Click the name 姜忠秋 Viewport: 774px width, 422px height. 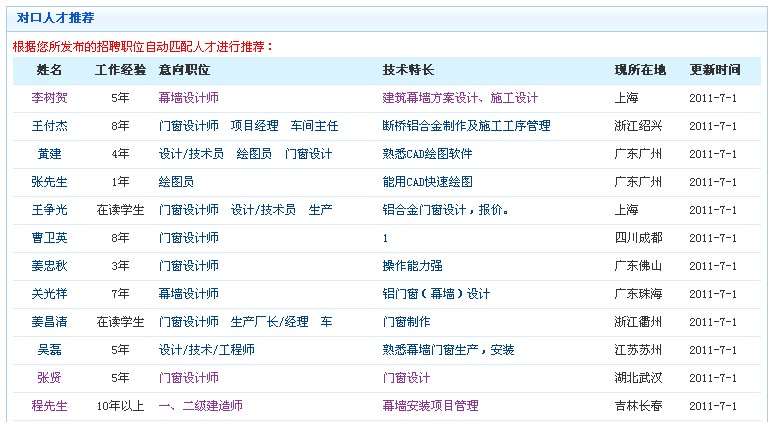[x=49, y=266]
